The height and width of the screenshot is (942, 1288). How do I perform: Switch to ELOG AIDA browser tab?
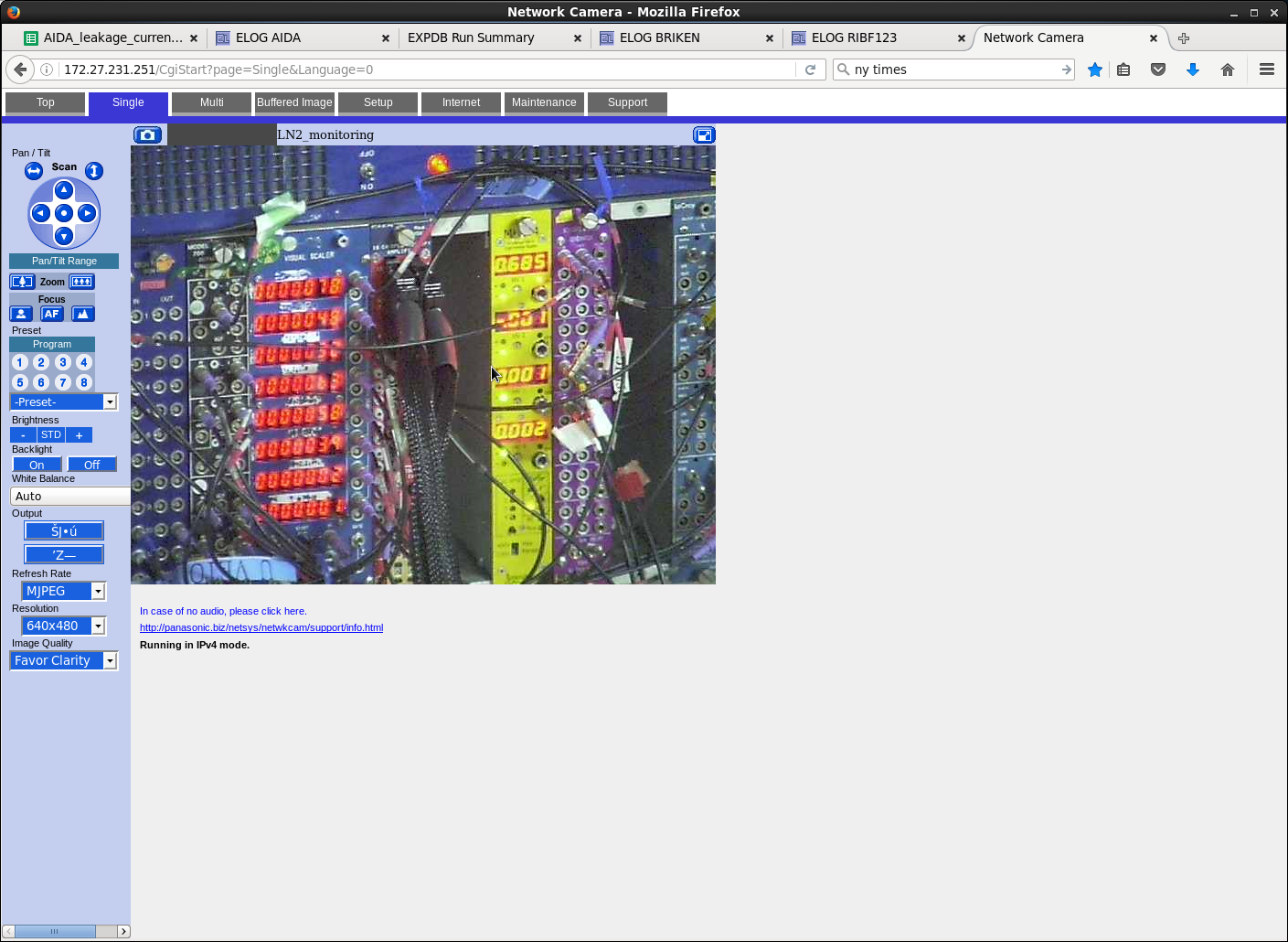[x=302, y=38]
